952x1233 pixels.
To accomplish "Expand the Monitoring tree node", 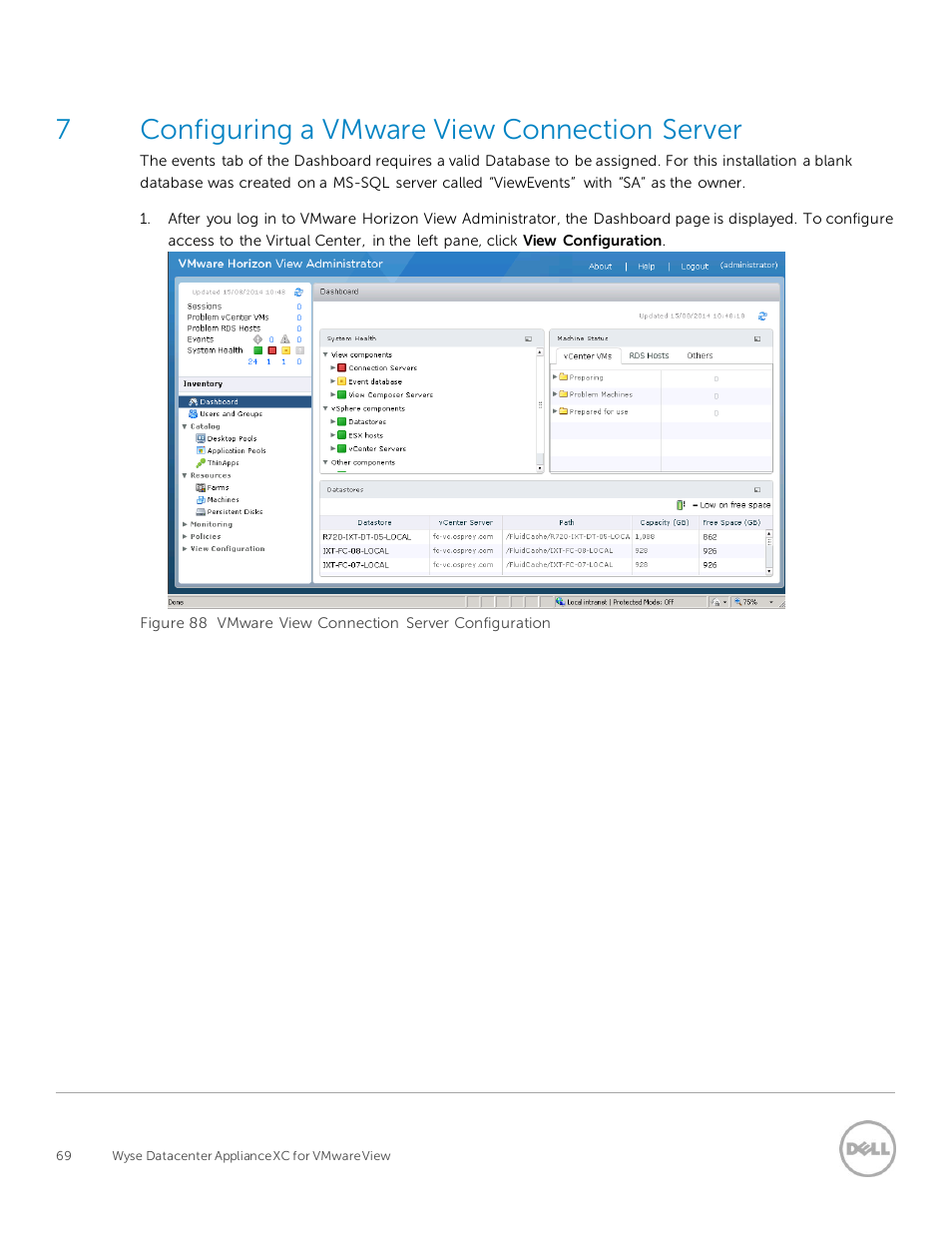I will 185,524.
